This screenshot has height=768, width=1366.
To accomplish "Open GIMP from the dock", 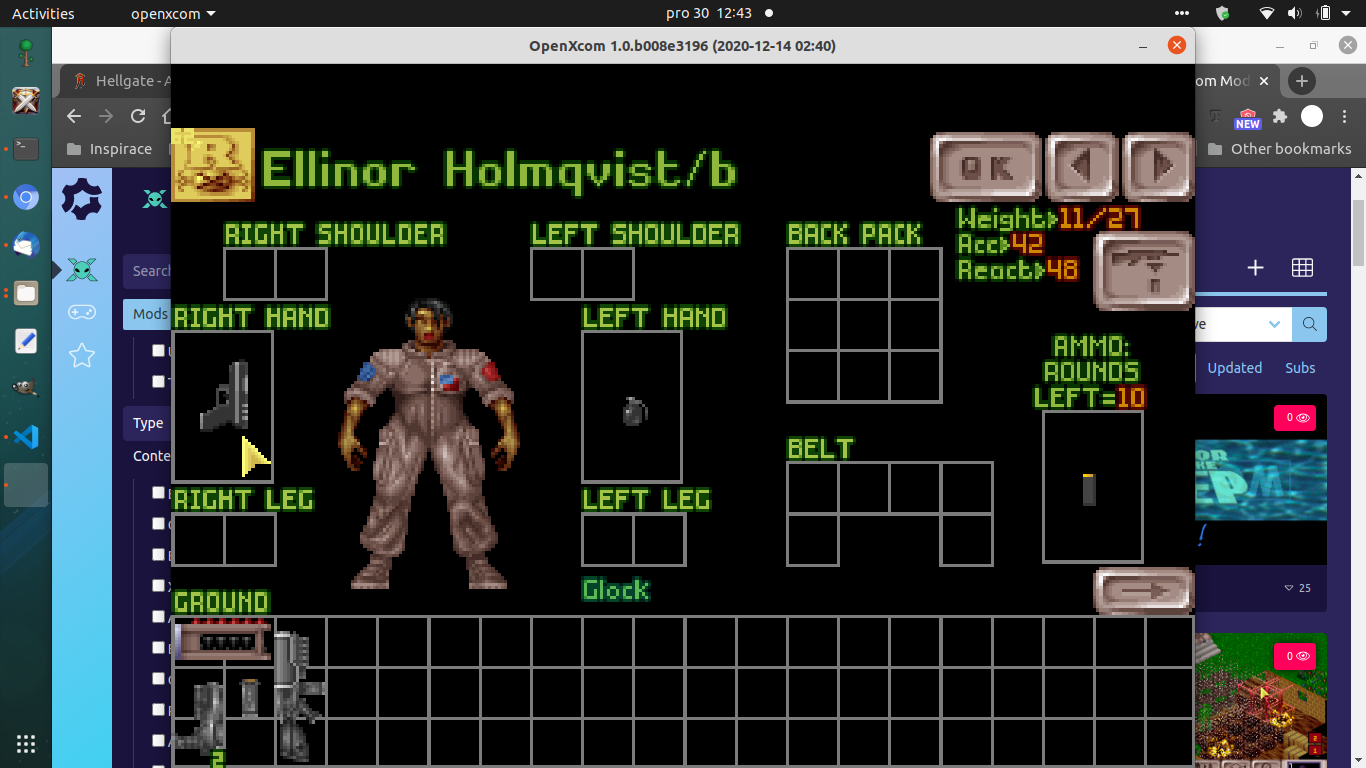I will point(26,389).
